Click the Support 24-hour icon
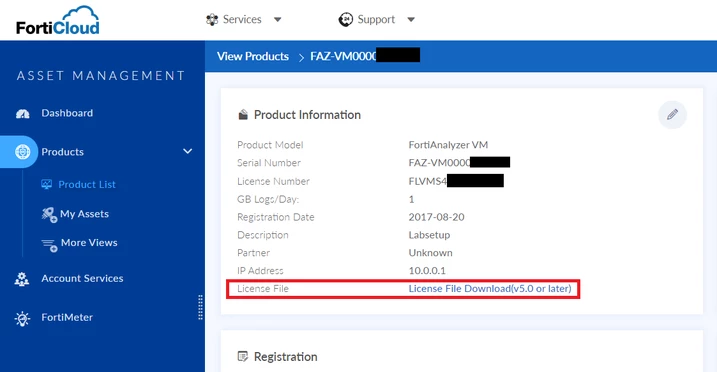 [x=346, y=20]
